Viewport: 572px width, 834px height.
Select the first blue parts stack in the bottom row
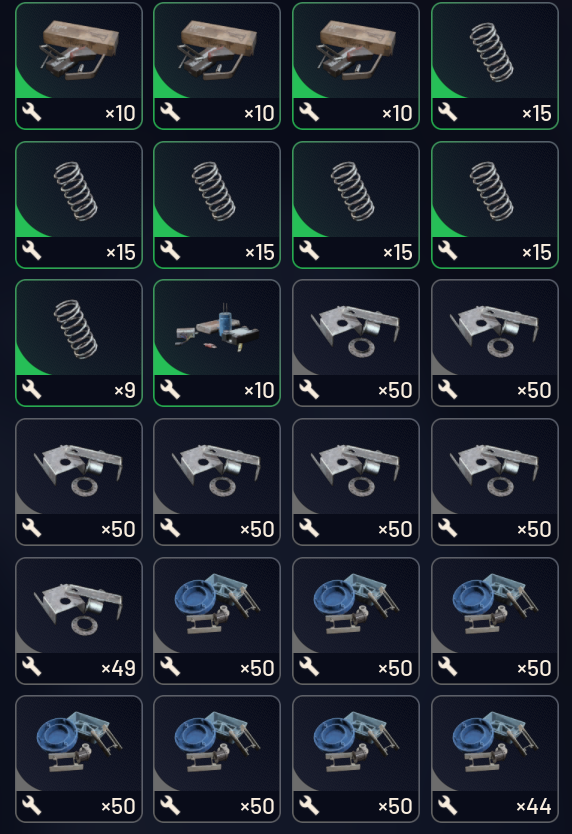pyautogui.click(x=79, y=759)
